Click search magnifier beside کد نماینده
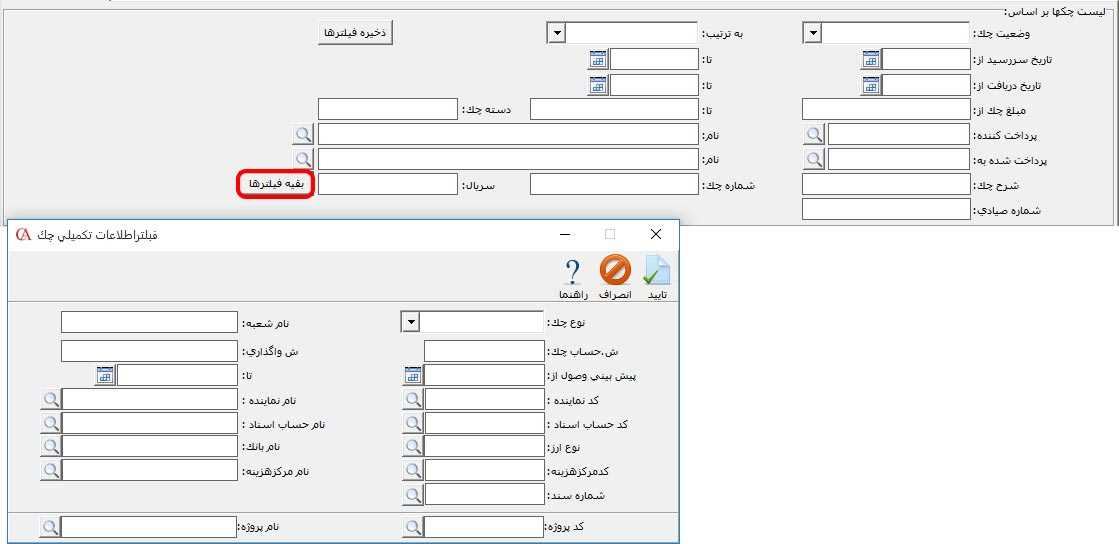This screenshot has height=544, width=1119. (413, 399)
